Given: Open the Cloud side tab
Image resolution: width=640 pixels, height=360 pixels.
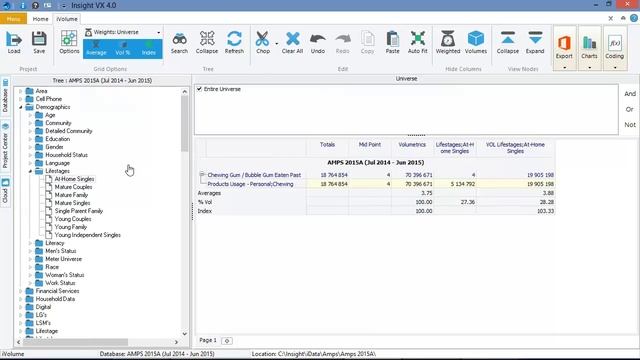Looking at the screenshot, I should point(5,191).
